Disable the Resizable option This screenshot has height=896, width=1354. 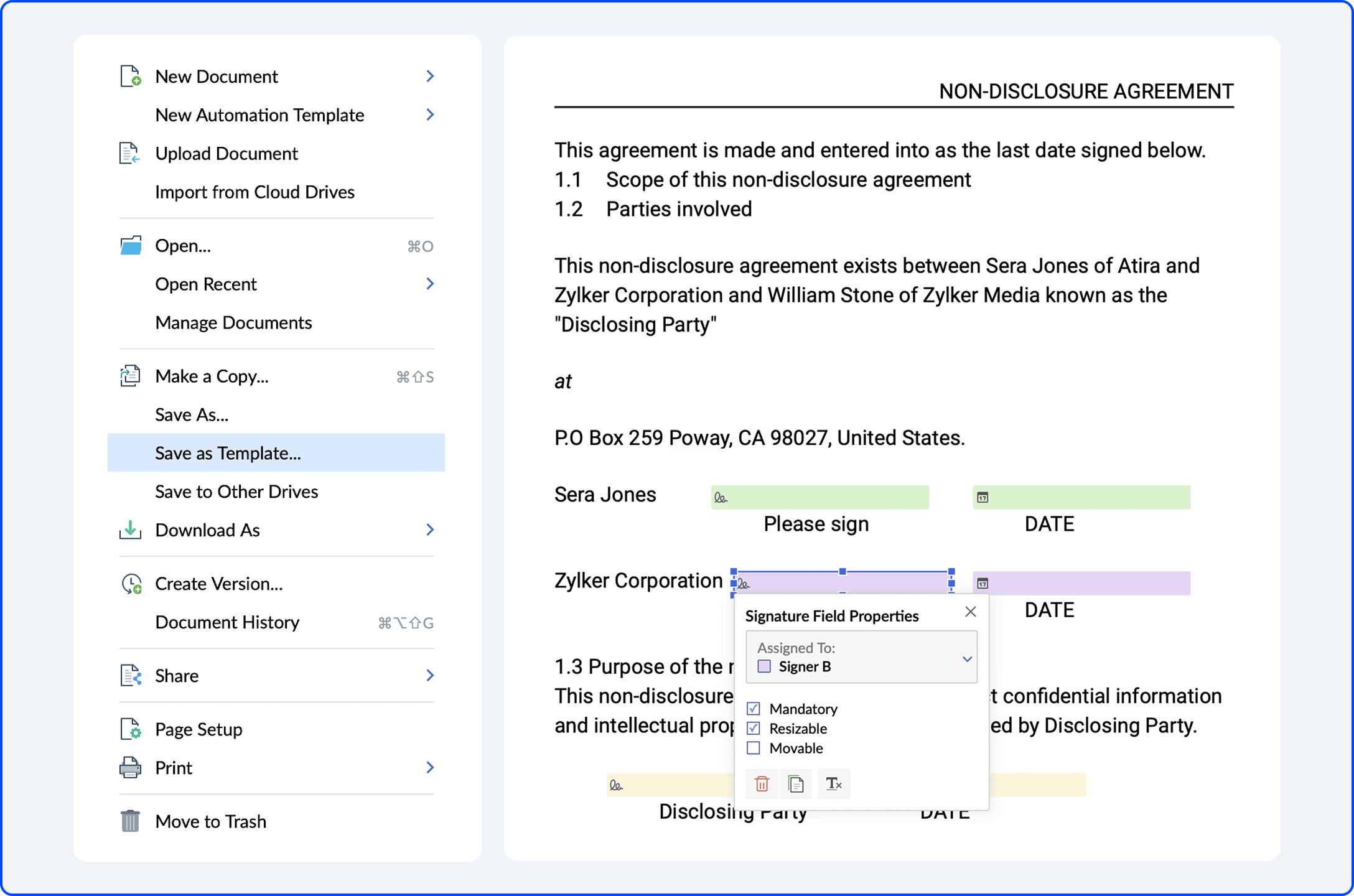click(754, 728)
